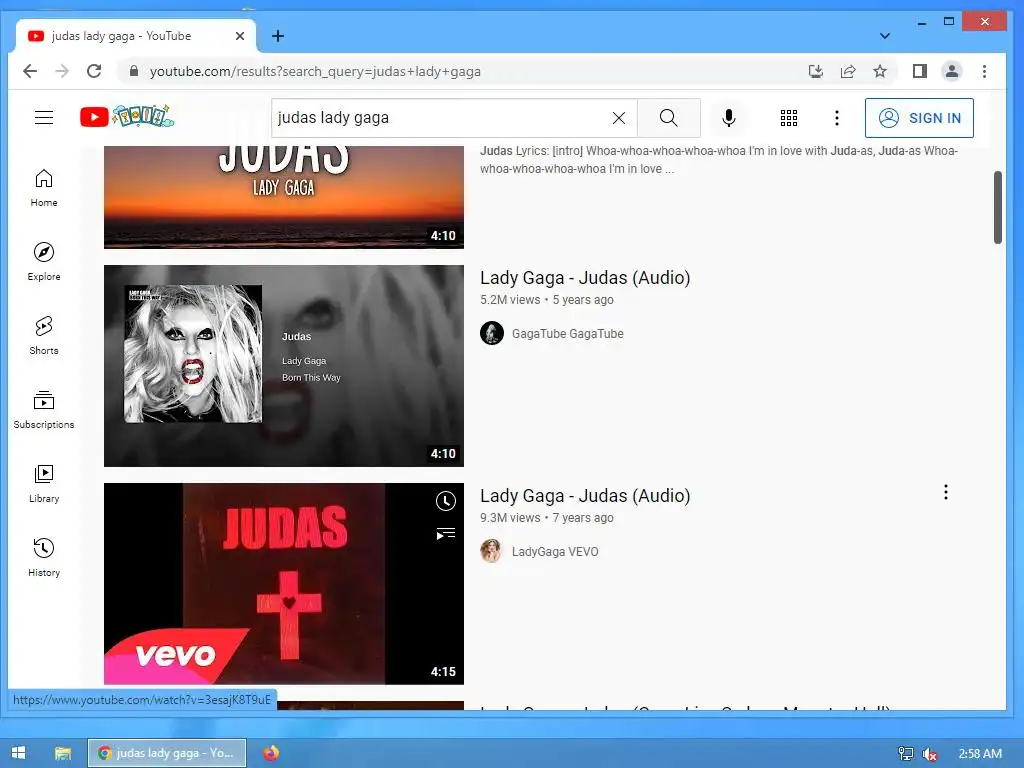The width and height of the screenshot is (1024, 768).
Task: Open Chrome profile avatar
Action: (952, 71)
